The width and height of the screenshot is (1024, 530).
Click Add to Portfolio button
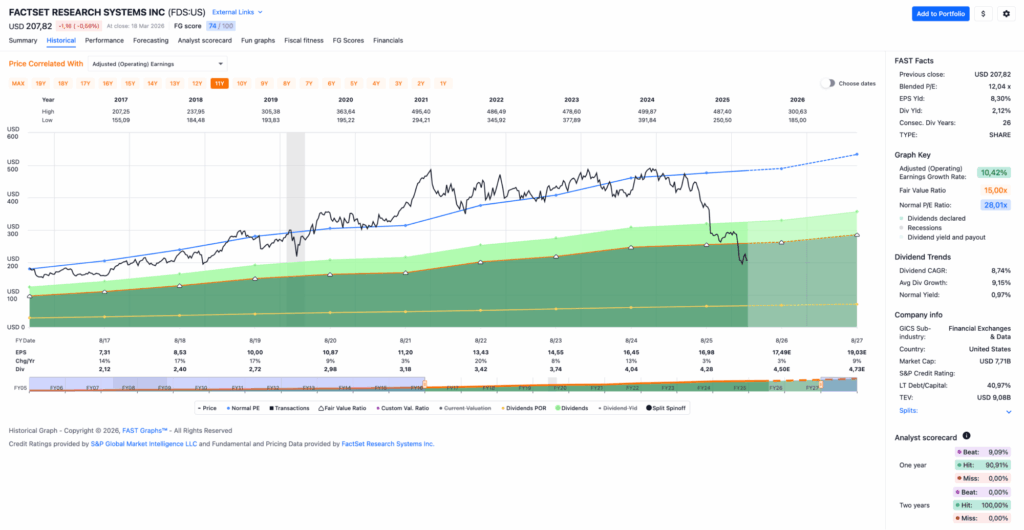940,14
